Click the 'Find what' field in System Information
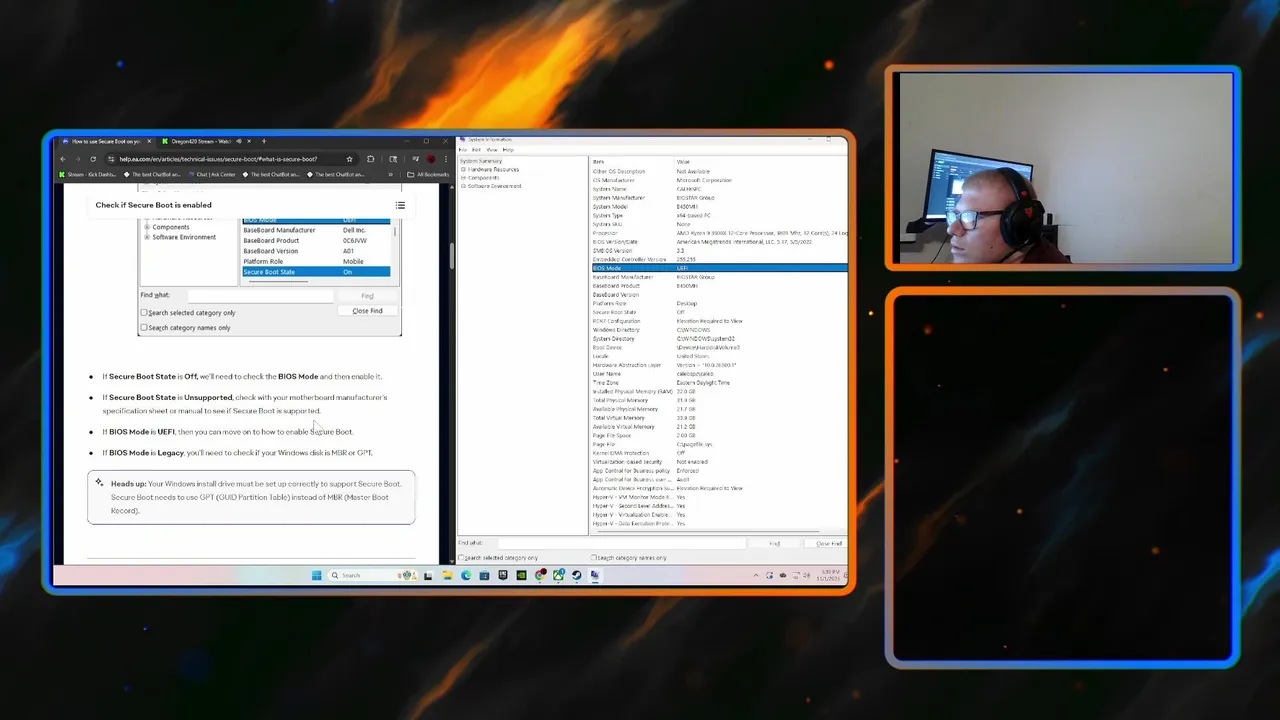The image size is (1280, 720). 620,543
